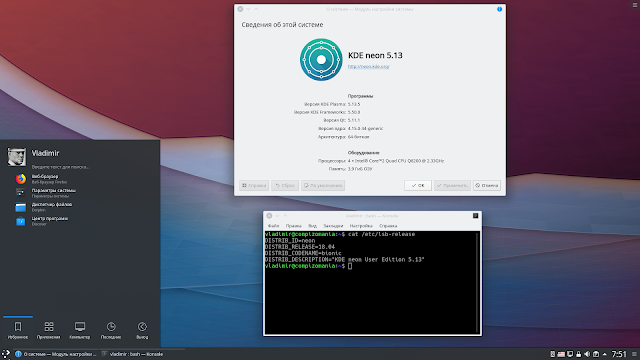Click the Применить apply button
The width and height of the screenshot is (640, 360).
pyautogui.click(x=452, y=185)
